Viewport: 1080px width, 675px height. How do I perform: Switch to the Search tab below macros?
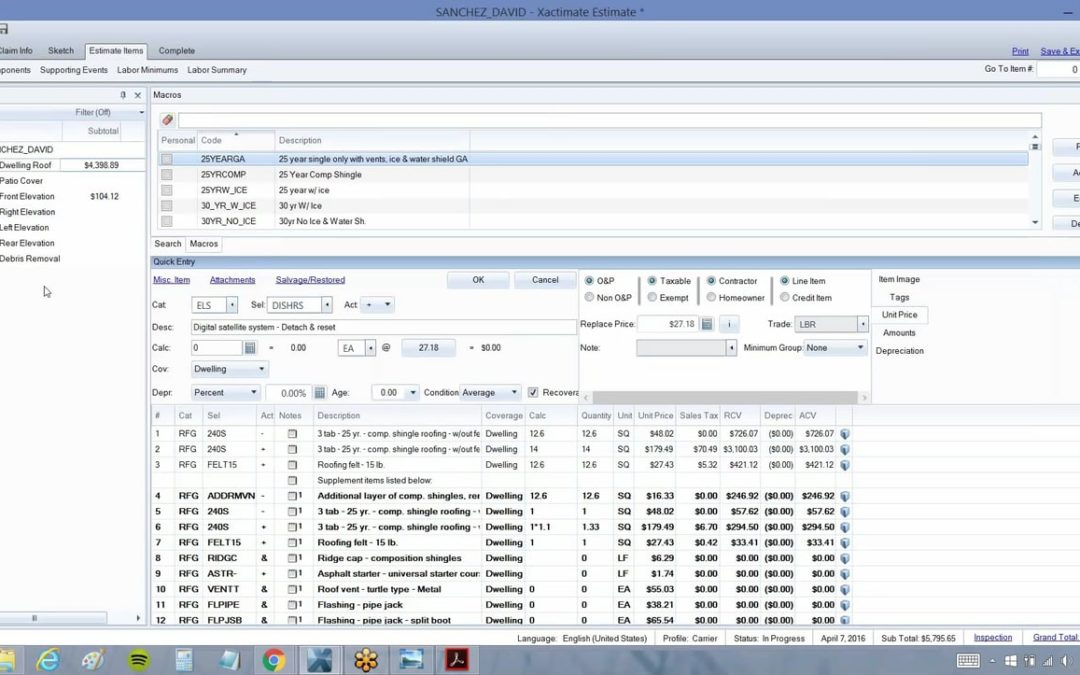click(167, 244)
